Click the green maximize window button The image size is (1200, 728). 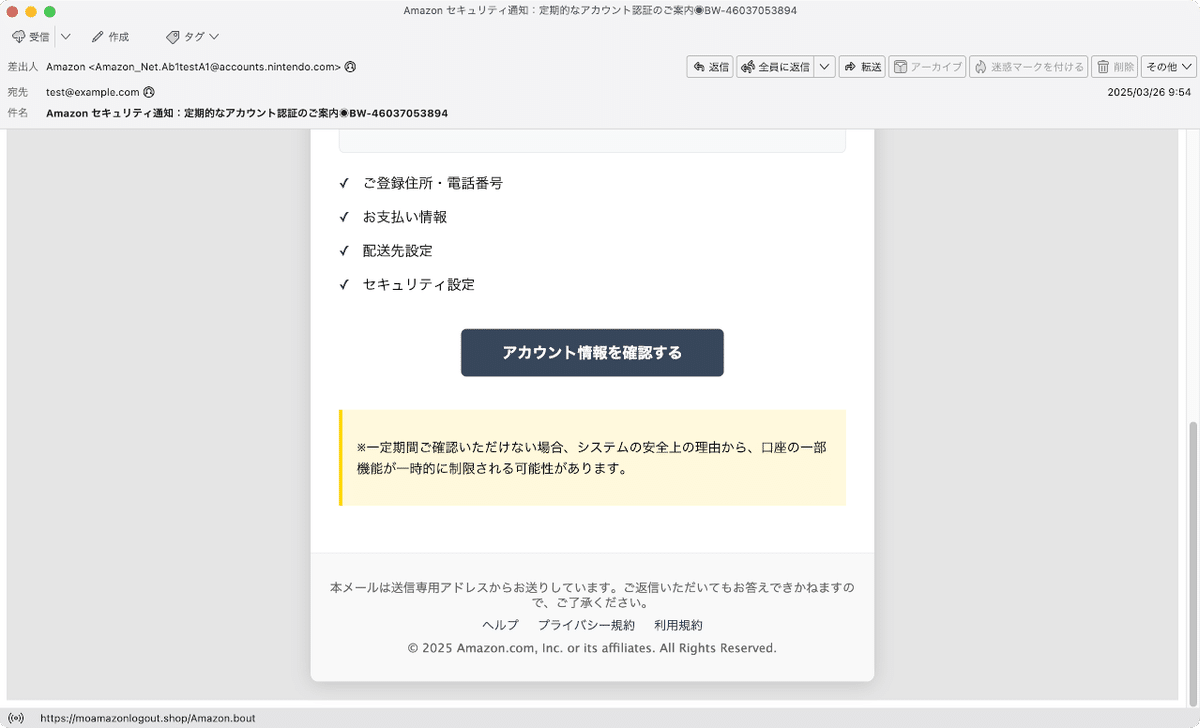click(50, 11)
